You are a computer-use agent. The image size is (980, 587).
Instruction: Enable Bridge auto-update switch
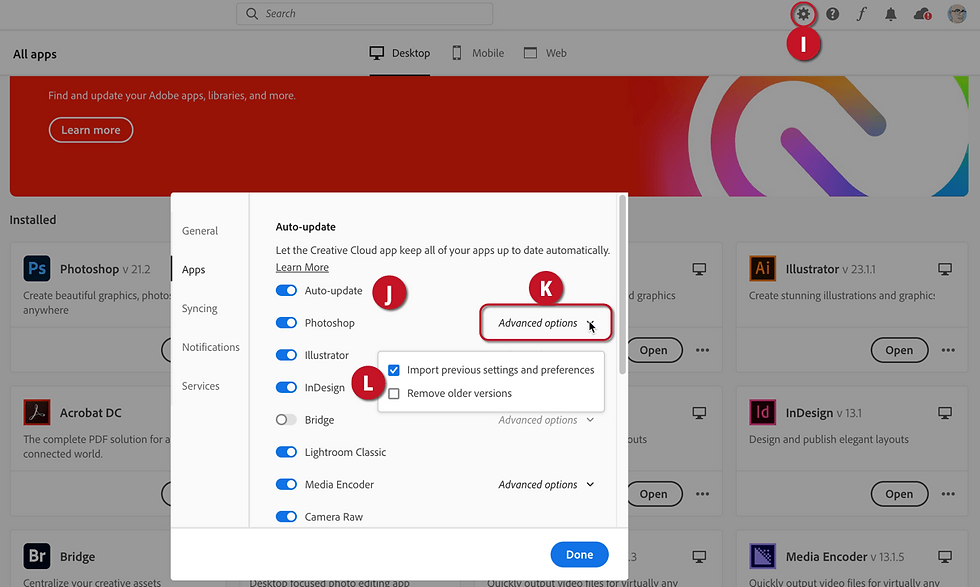[286, 419]
